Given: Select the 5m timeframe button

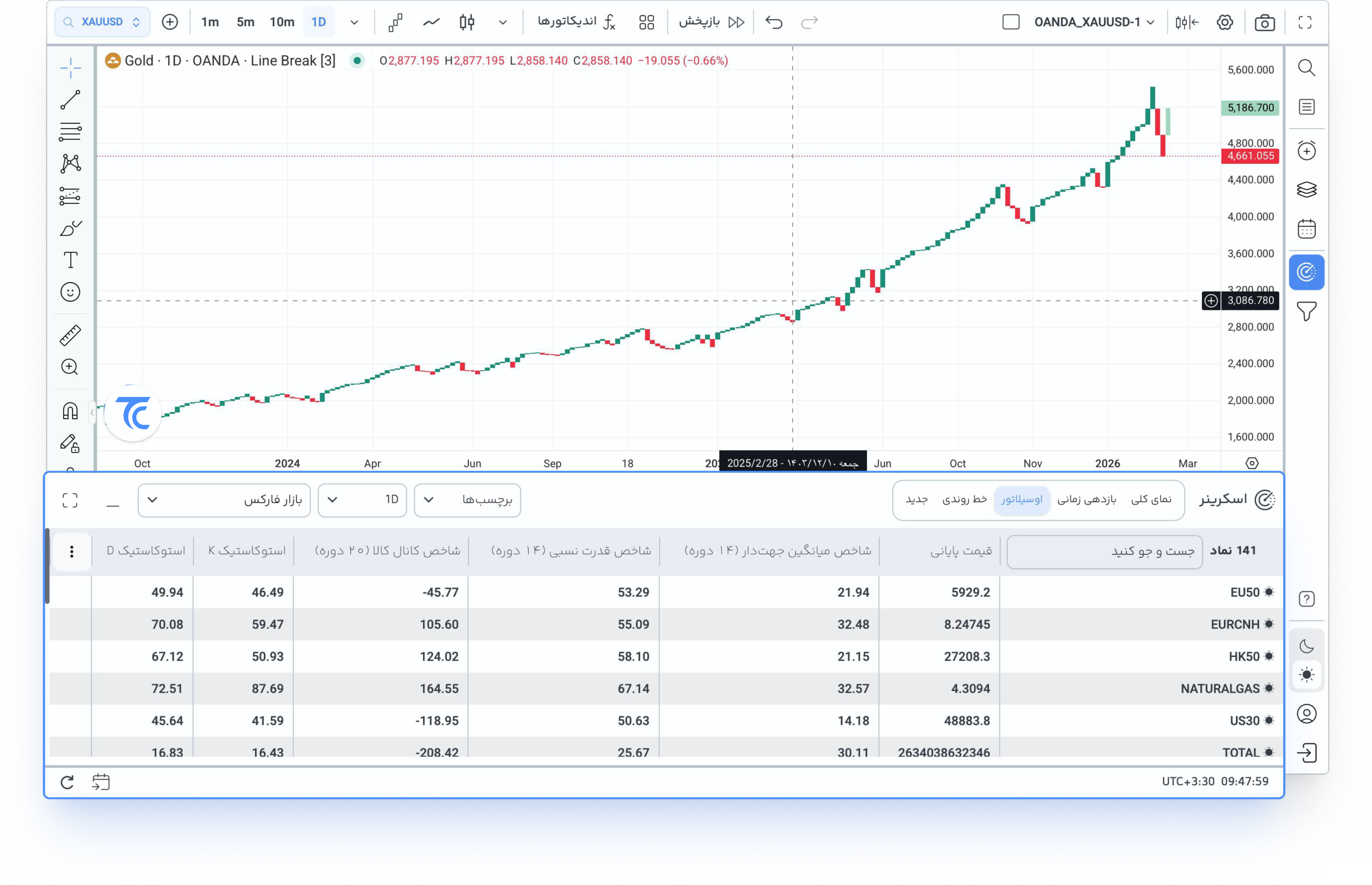Looking at the screenshot, I should [245, 22].
